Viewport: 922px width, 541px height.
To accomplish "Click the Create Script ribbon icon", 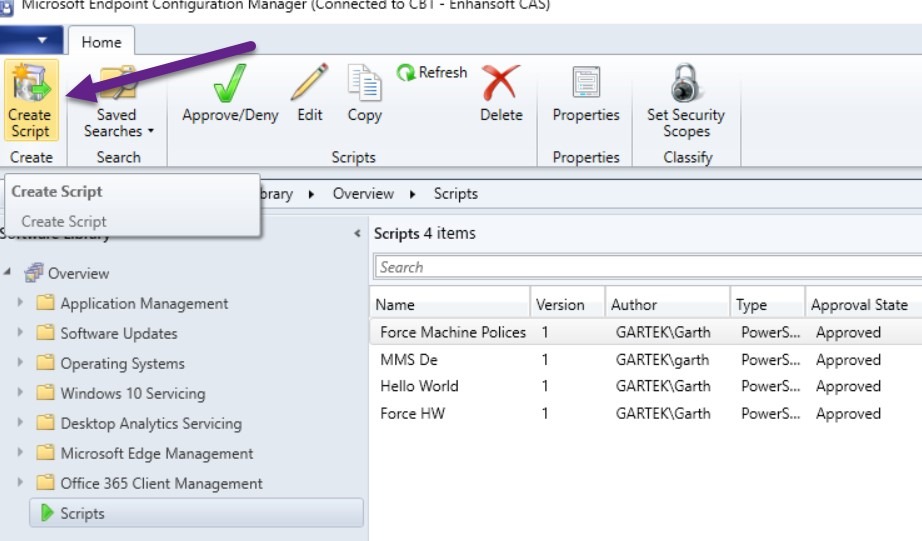I will (x=31, y=84).
